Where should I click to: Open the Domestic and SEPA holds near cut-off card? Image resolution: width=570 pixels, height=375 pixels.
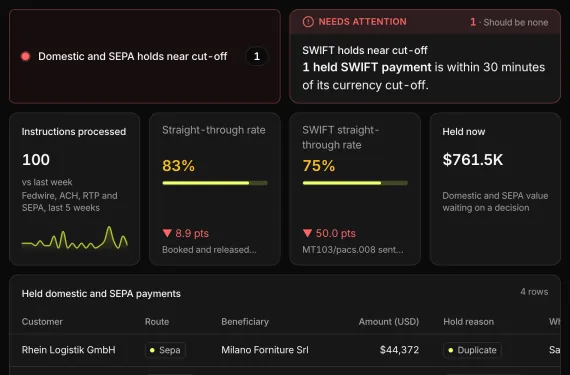coord(145,56)
